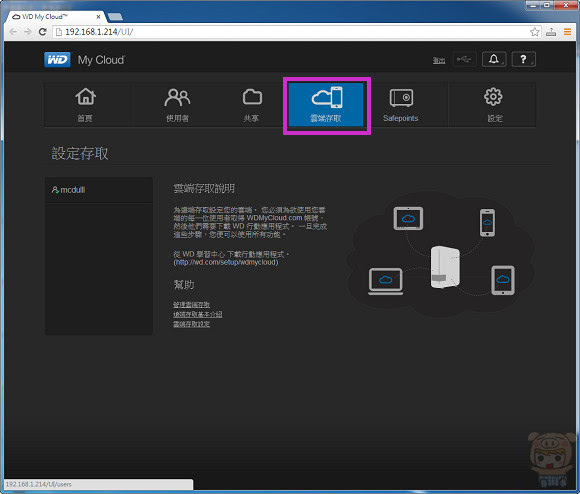580x494 pixels.
Task: Click the browser forward arrow
Action: (27, 32)
